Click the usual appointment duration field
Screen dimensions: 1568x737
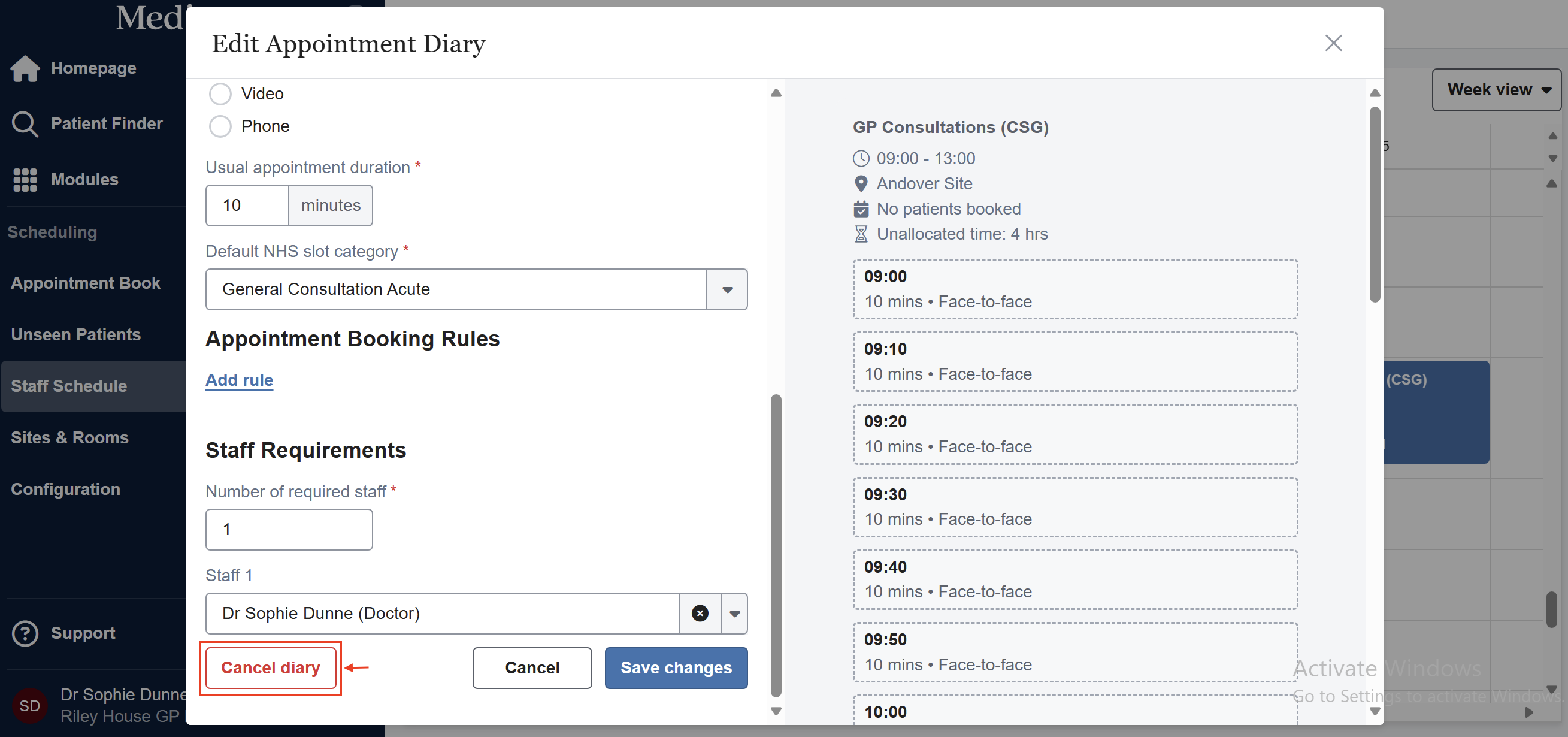pyautogui.click(x=246, y=206)
